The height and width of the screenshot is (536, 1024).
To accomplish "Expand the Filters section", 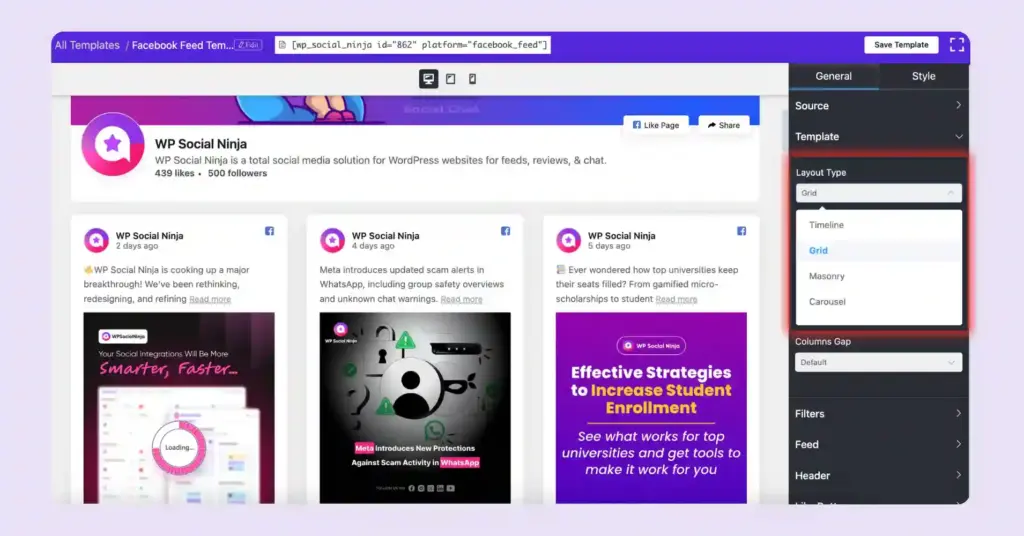I will (878, 413).
